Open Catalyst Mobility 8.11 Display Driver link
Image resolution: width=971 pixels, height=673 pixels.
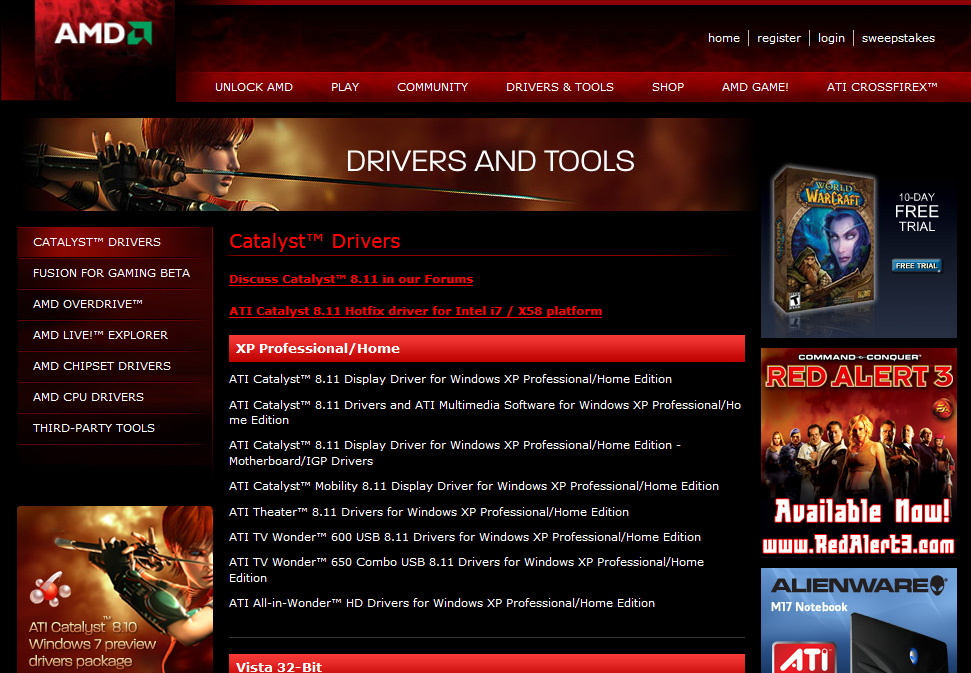pyautogui.click(x=474, y=486)
